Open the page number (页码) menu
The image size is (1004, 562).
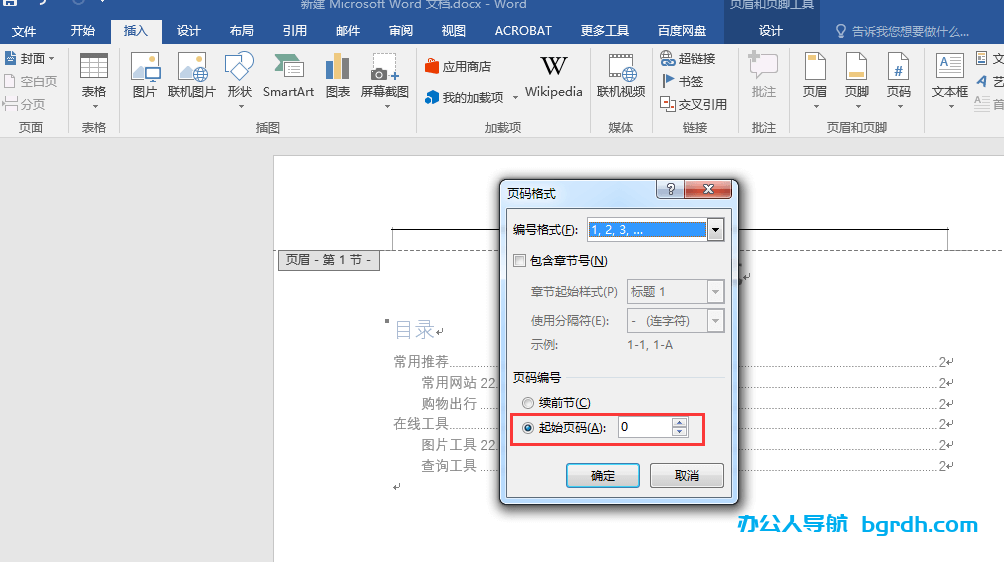(898, 81)
